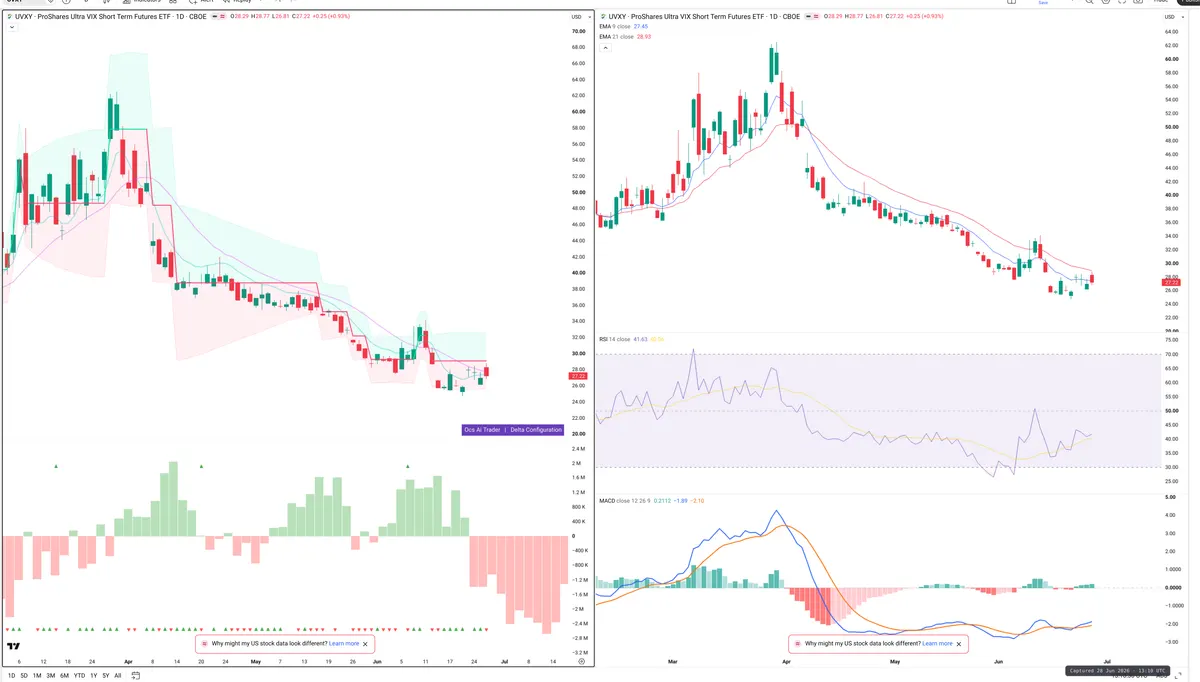Click the Mar label on right time axis

click(x=672, y=662)
